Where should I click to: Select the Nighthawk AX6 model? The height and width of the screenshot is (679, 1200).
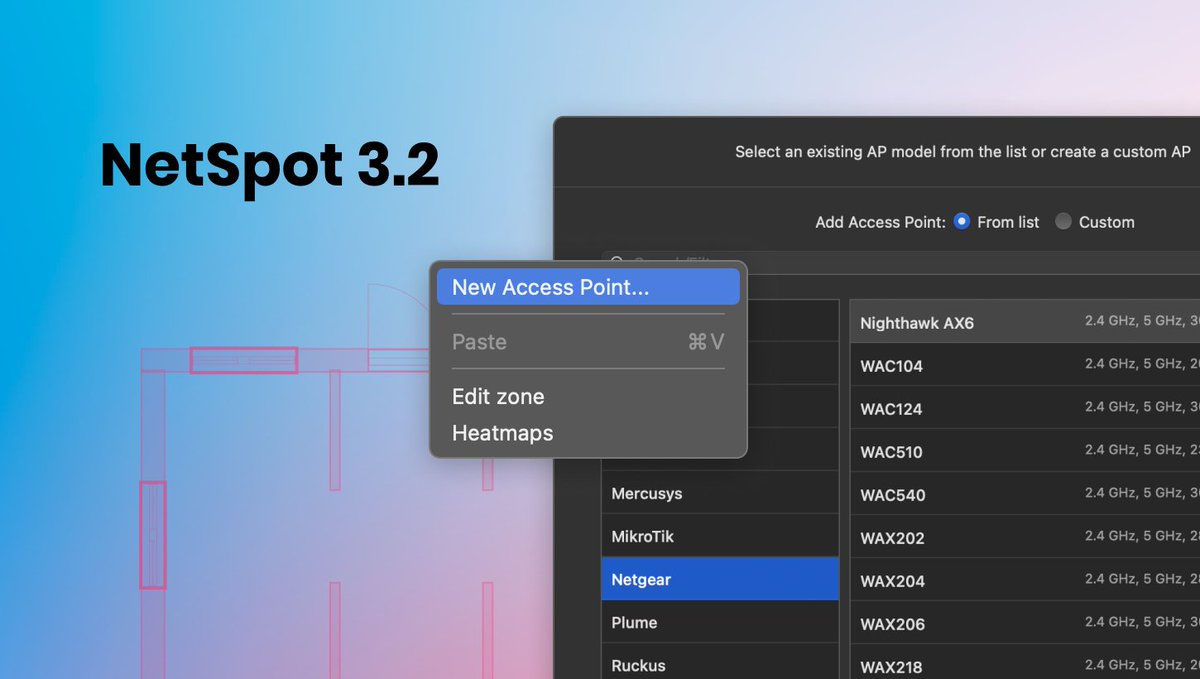(1025, 322)
